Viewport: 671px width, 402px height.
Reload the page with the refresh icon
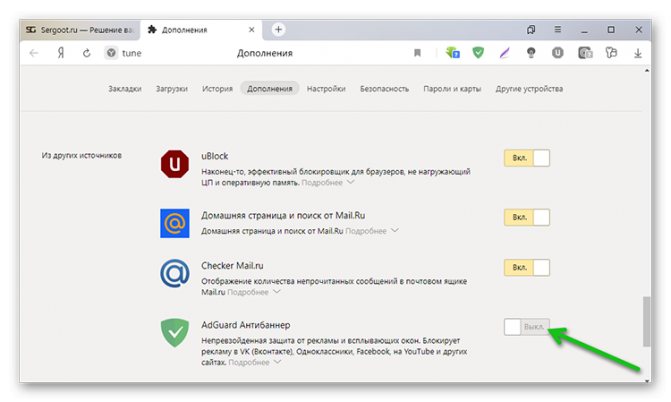[x=87, y=53]
